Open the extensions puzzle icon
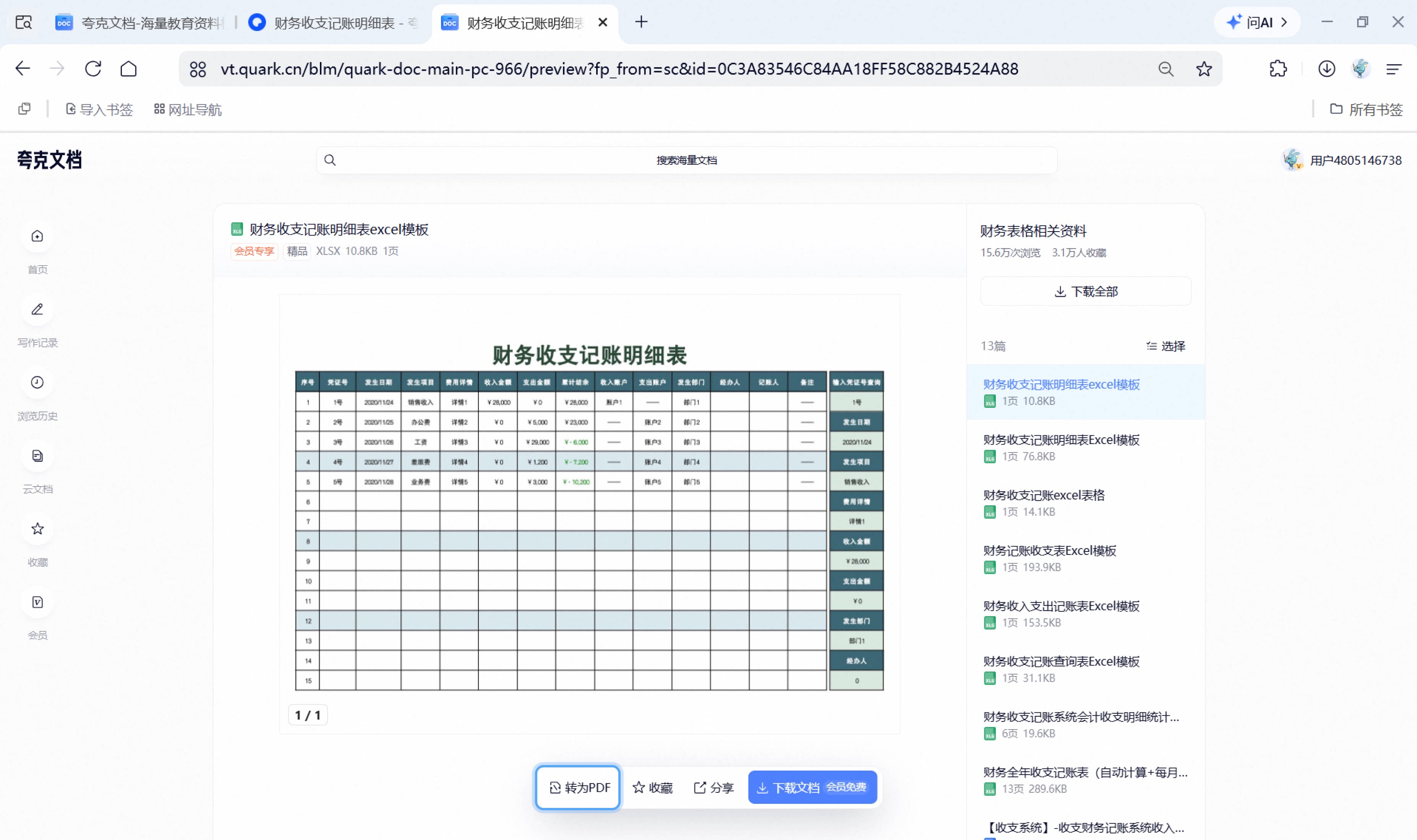This screenshot has width=1417, height=840. click(1278, 69)
